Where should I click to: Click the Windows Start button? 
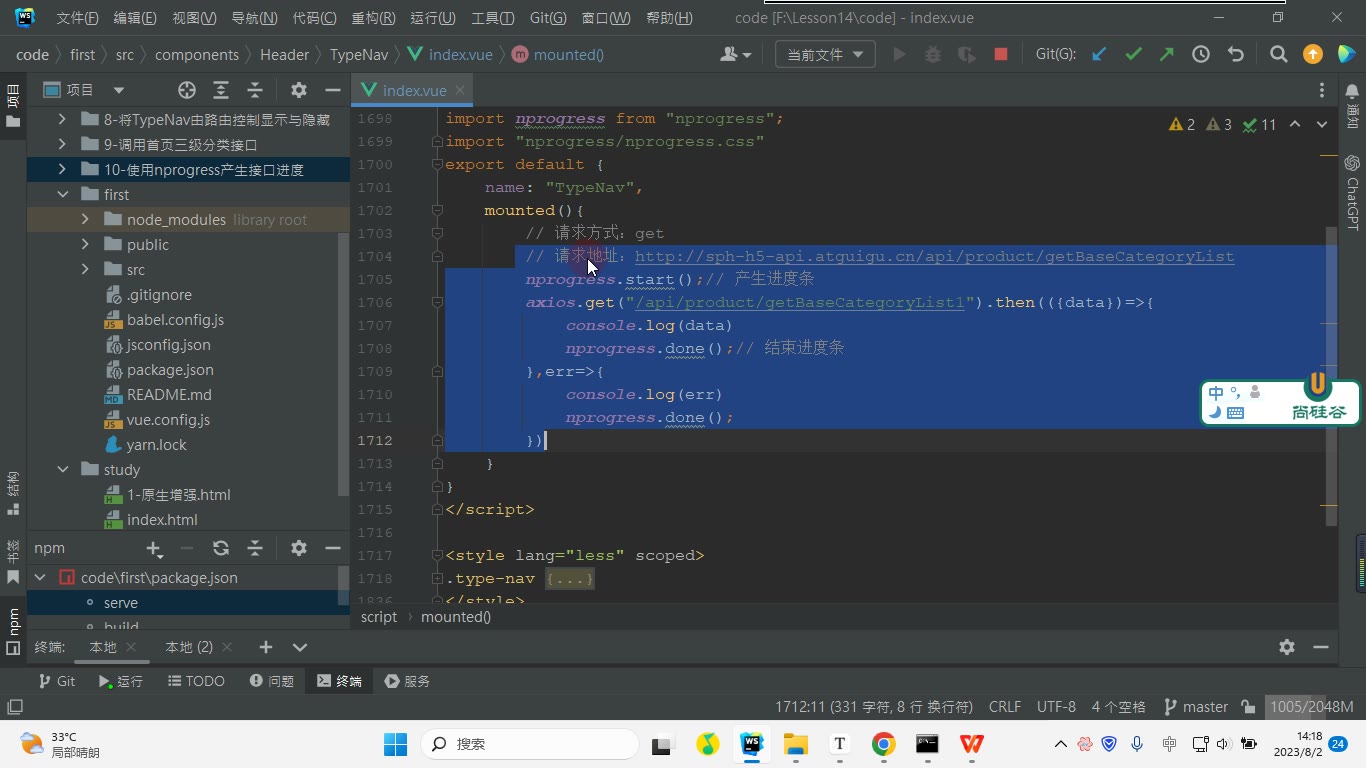396,744
